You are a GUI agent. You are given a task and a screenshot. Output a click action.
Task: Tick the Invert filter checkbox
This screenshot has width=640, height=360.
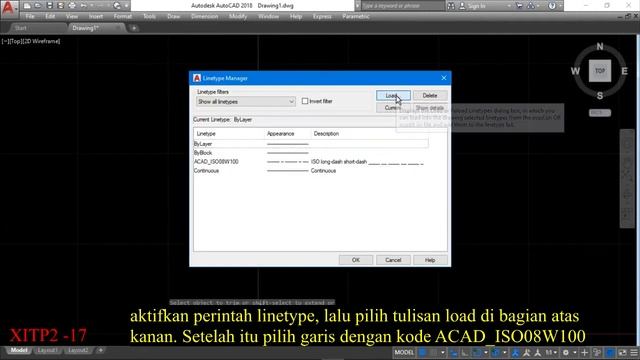305,101
